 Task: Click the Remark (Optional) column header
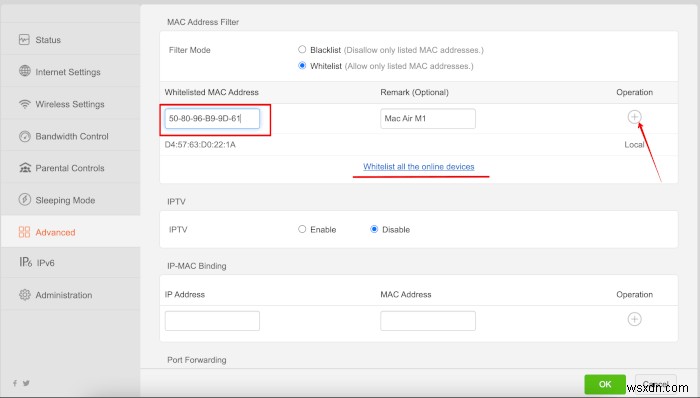tap(414, 92)
